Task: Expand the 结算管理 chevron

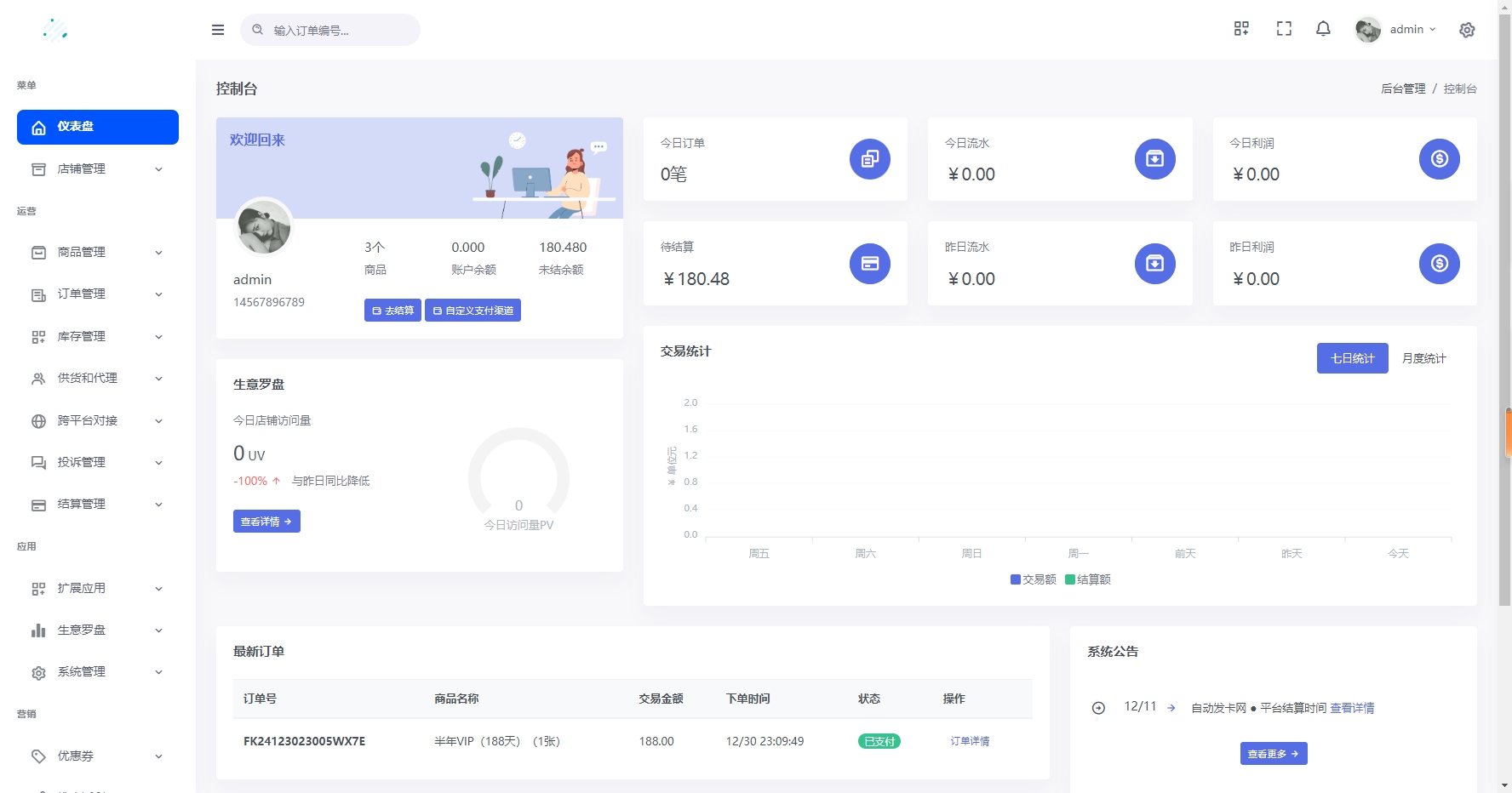Action: [x=158, y=505]
